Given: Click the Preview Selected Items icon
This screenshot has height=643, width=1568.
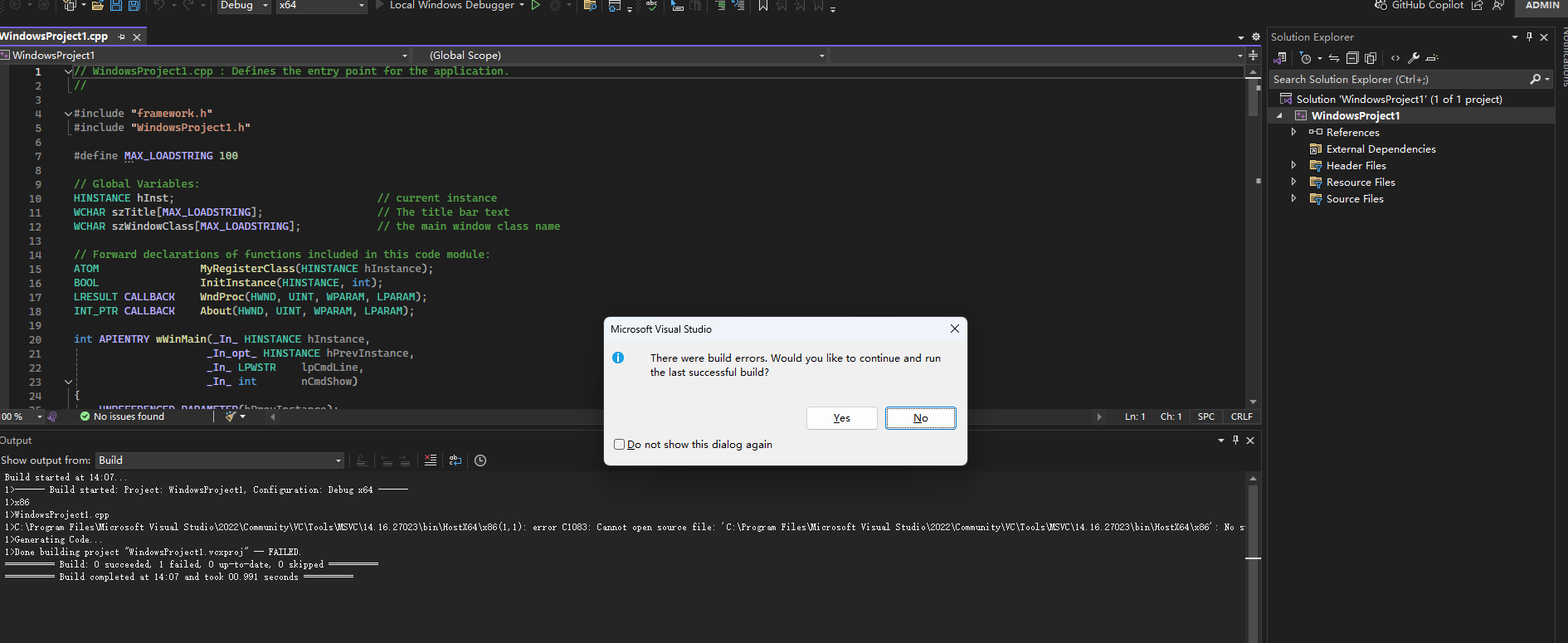Looking at the screenshot, I should coord(1432,58).
